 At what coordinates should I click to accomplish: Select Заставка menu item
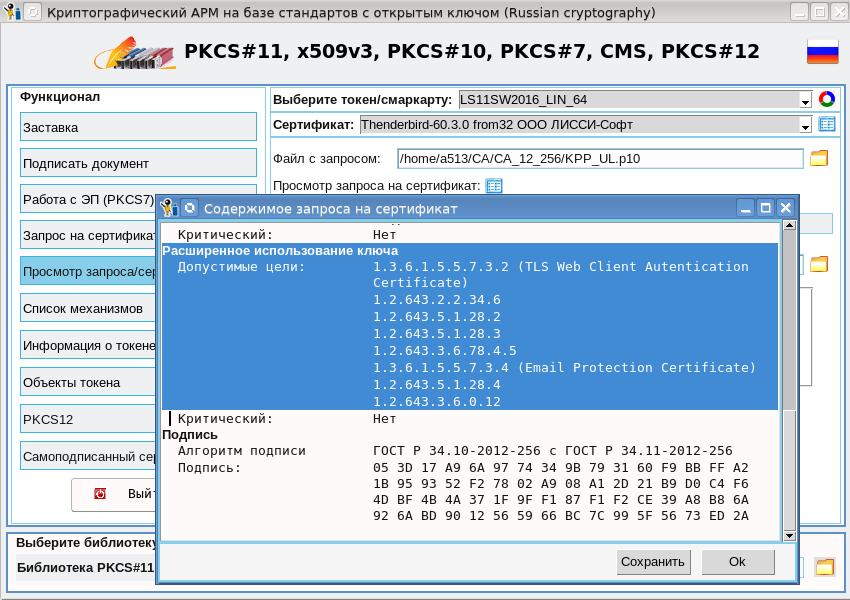(x=138, y=127)
